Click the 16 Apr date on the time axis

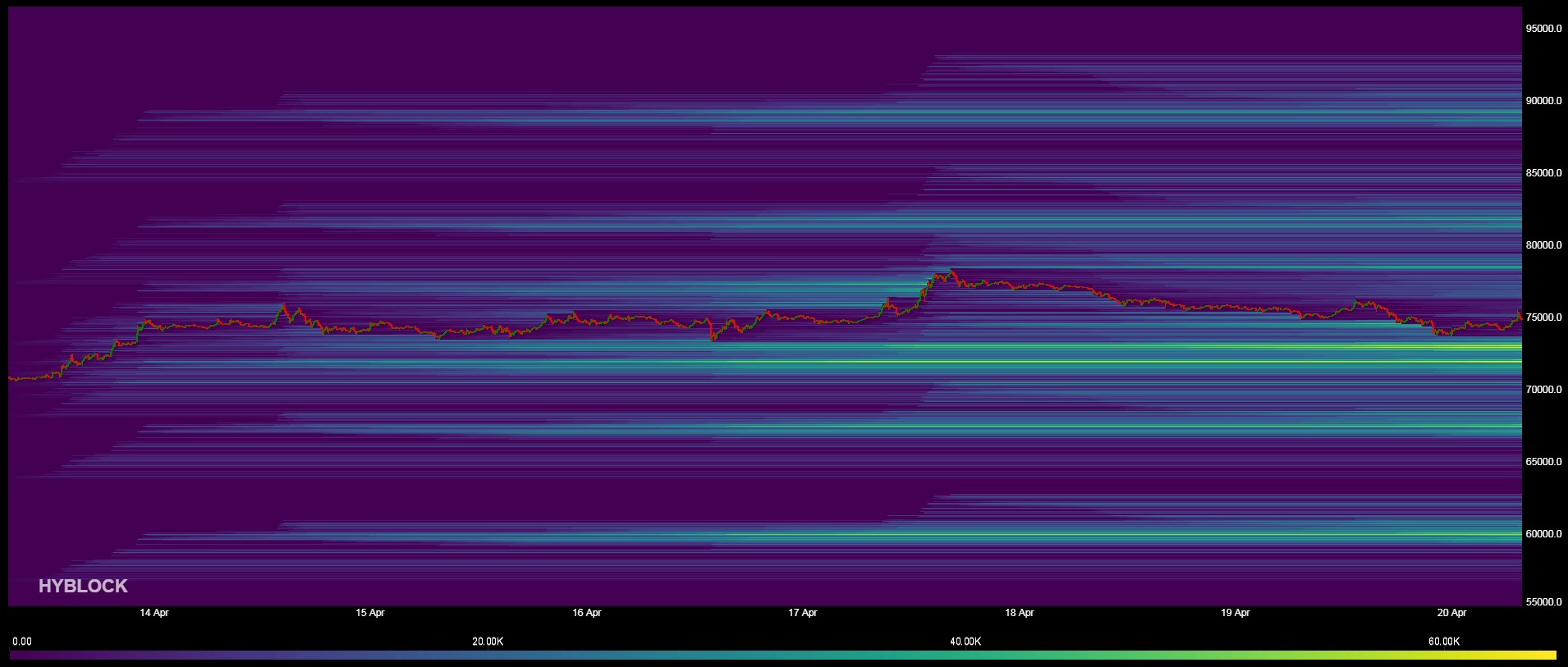click(586, 613)
